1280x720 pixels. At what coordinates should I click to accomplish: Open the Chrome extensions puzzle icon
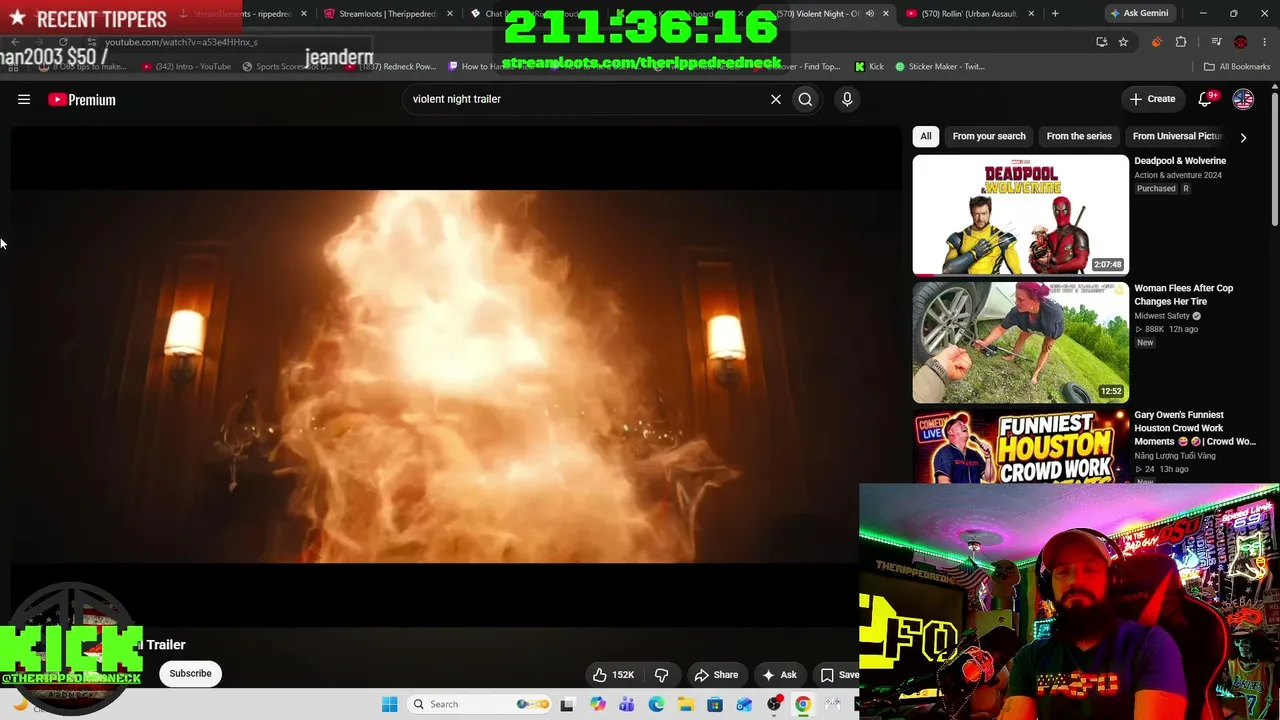pyautogui.click(x=1181, y=42)
